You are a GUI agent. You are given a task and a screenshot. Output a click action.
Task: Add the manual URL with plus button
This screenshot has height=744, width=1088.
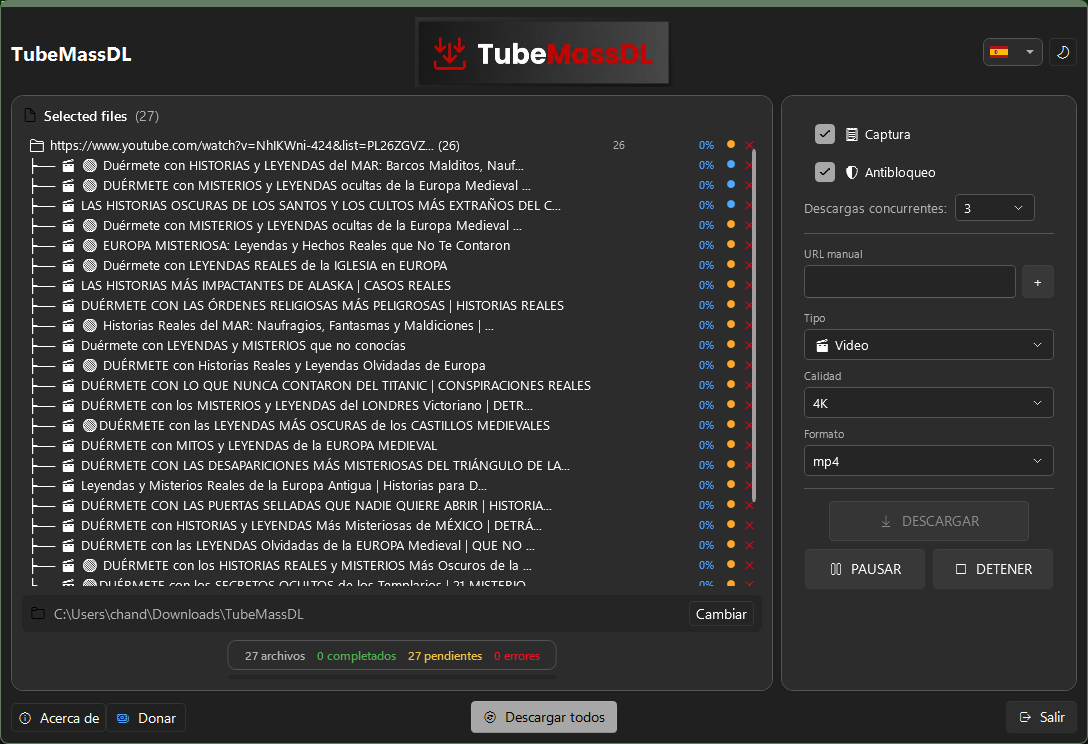1037,282
